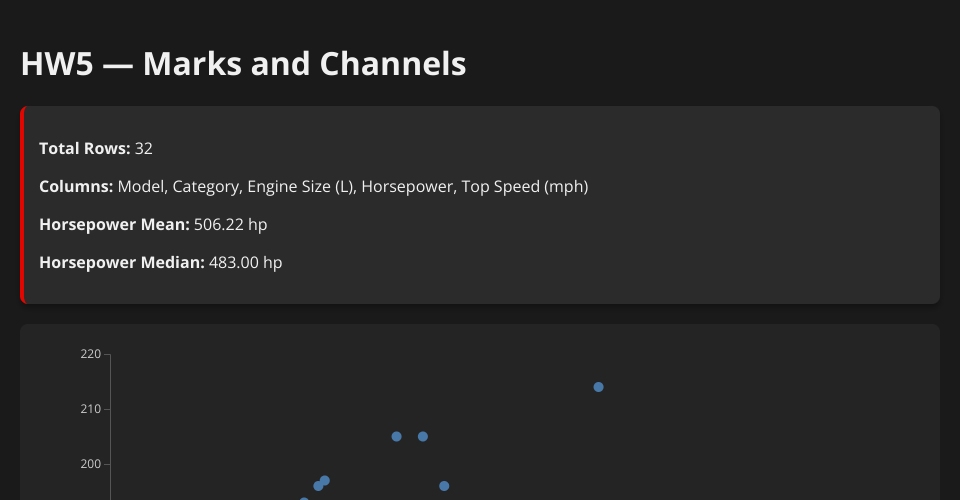Click the 200 tick label on the y-axis
The width and height of the screenshot is (960, 500).
(x=91, y=464)
